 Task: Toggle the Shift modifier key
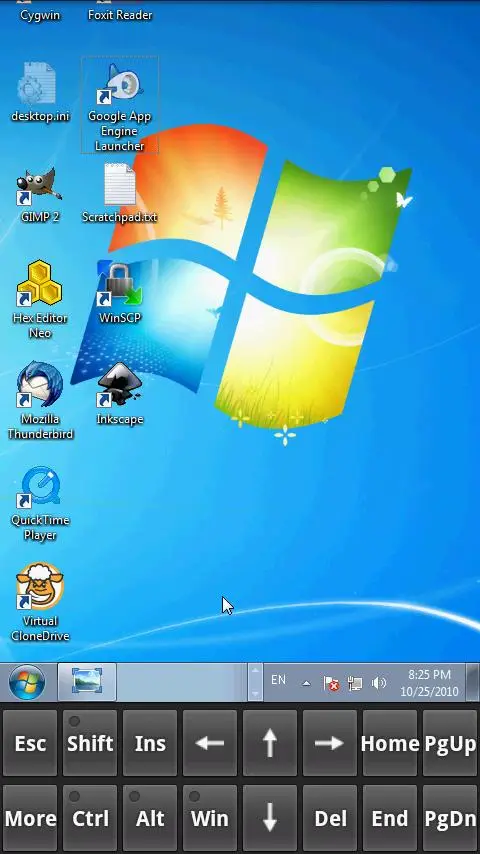pyautogui.click(x=90, y=743)
